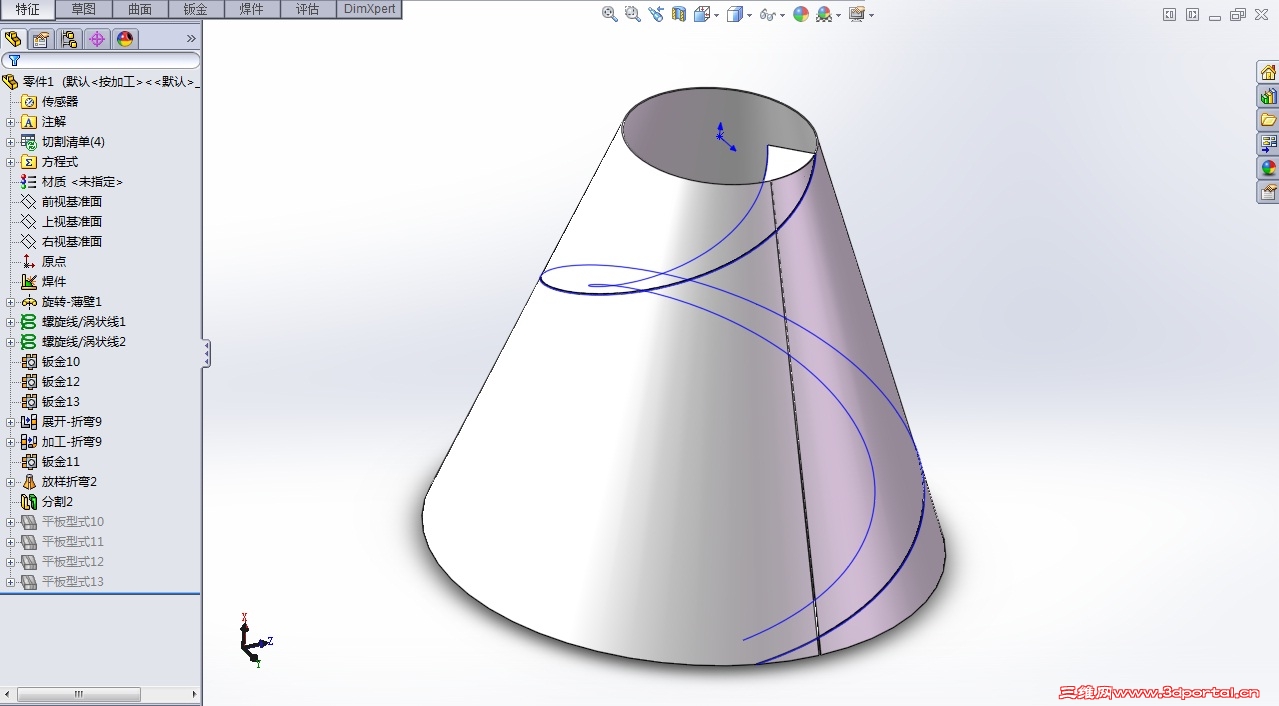Expand the 放样折弯2 node
Viewport: 1279px width, 706px height.
coord(11,482)
